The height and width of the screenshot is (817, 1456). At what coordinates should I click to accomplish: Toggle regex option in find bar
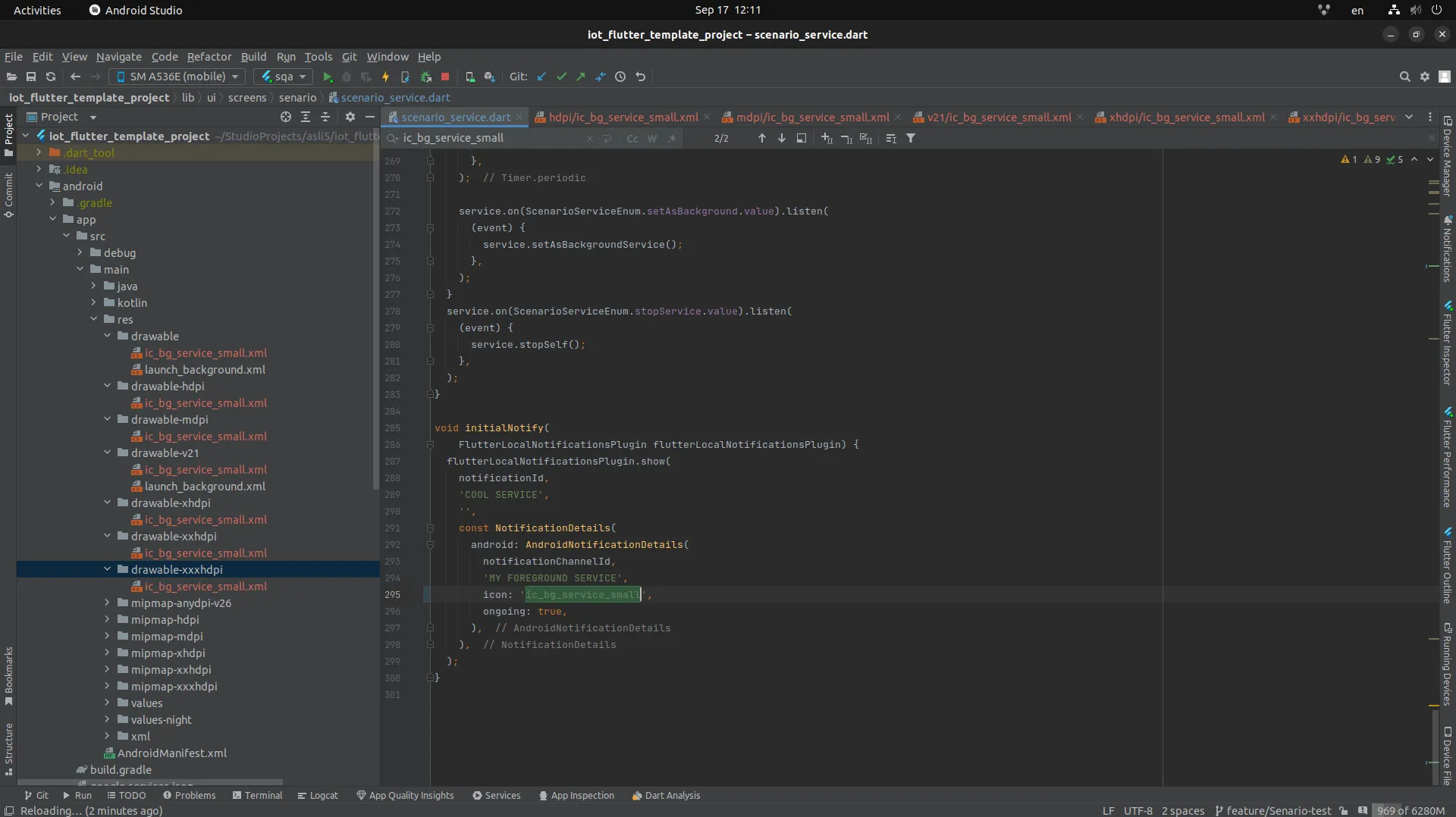(671, 139)
